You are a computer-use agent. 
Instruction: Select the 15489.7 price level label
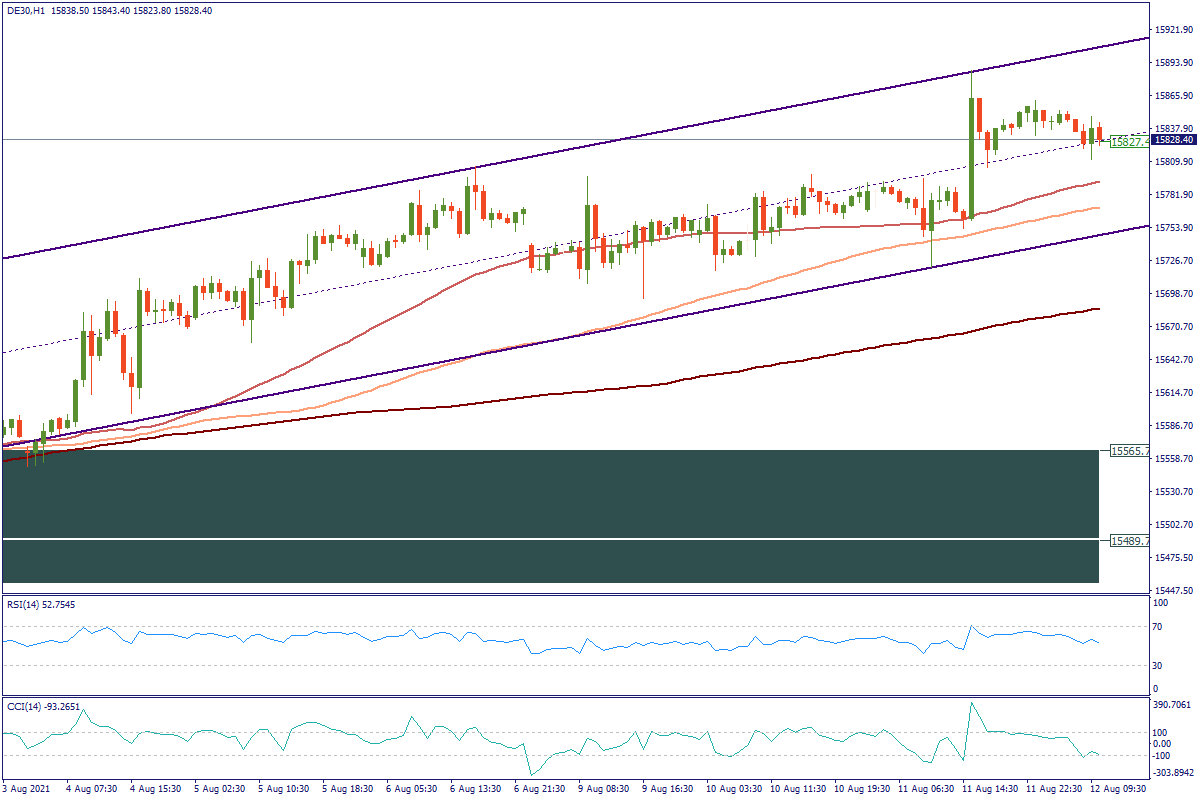coord(1128,540)
